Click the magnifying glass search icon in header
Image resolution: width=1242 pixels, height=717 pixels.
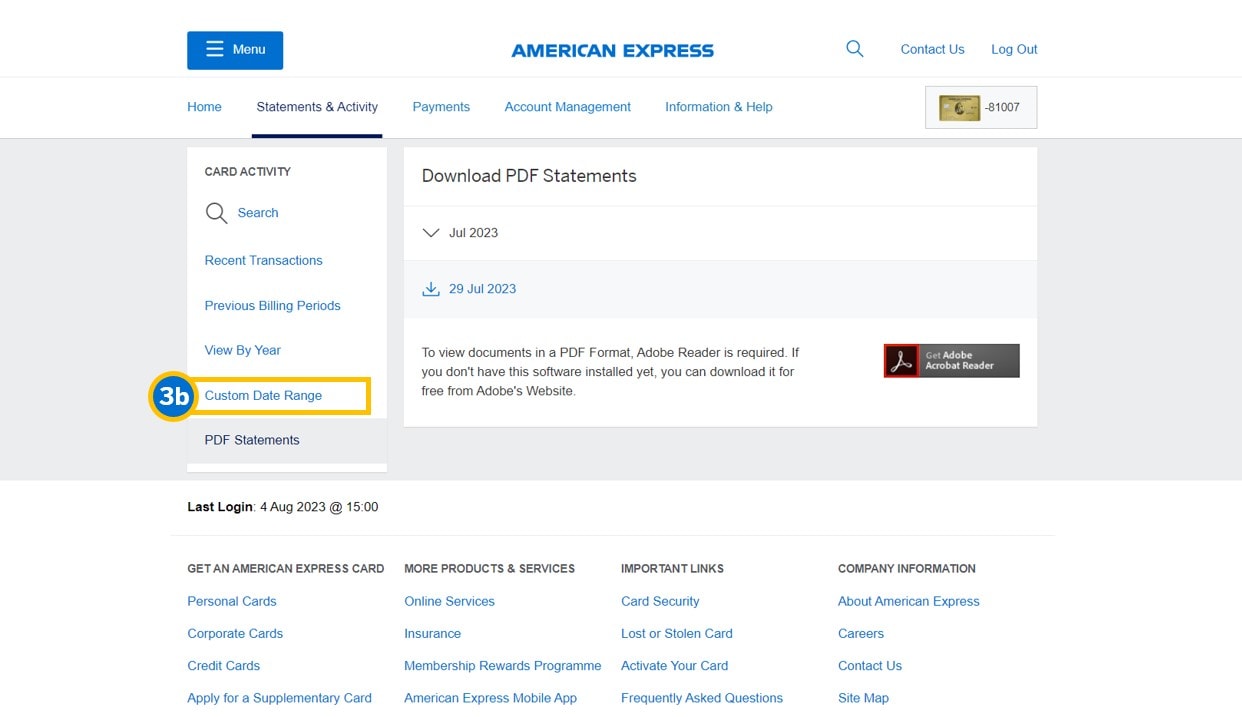pyautogui.click(x=854, y=48)
